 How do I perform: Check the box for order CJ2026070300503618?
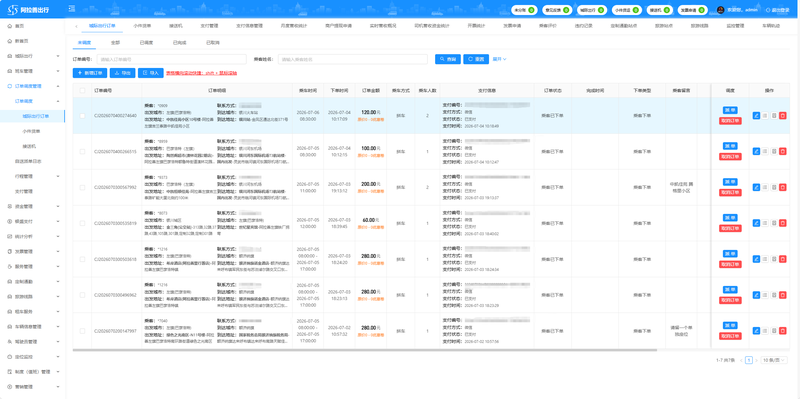click(x=83, y=259)
